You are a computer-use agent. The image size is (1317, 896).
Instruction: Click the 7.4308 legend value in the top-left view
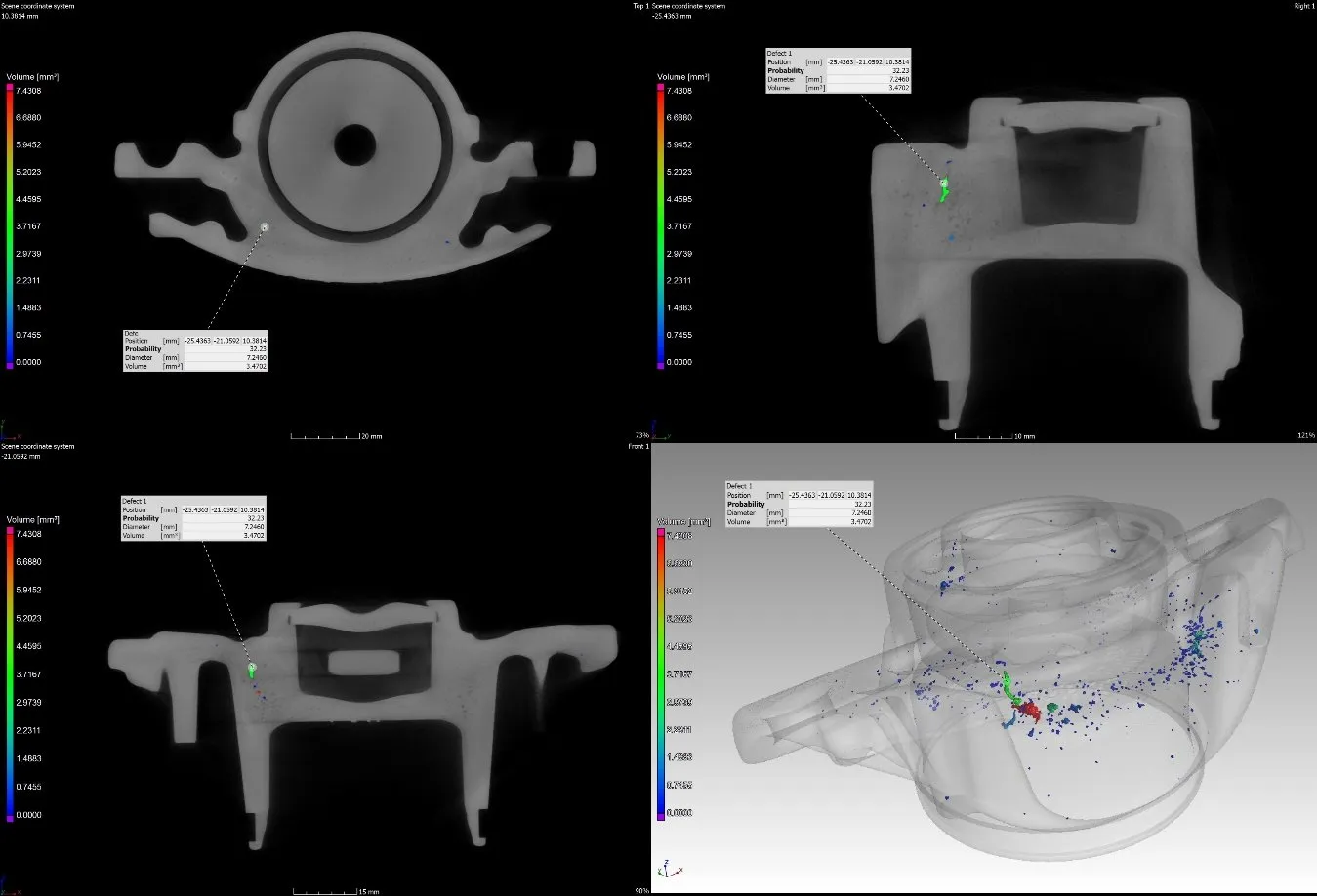tap(28, 91)
